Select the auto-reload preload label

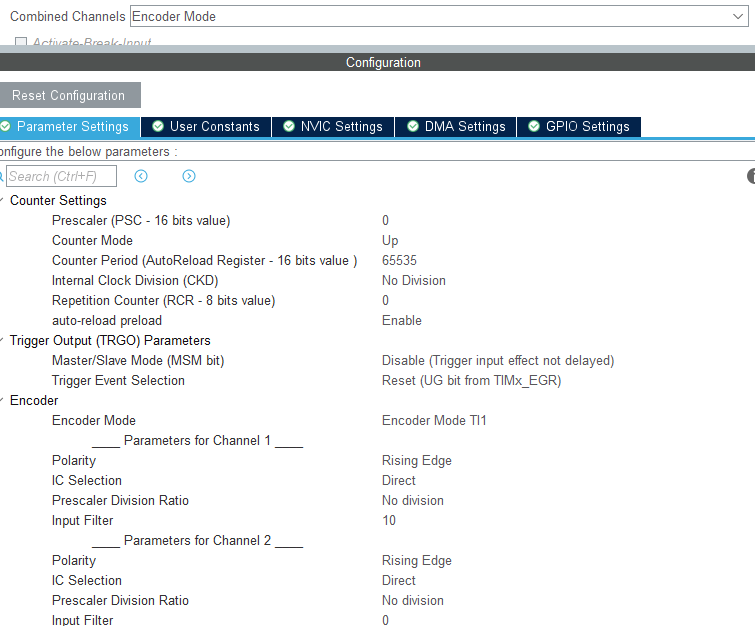click(107, 321)
